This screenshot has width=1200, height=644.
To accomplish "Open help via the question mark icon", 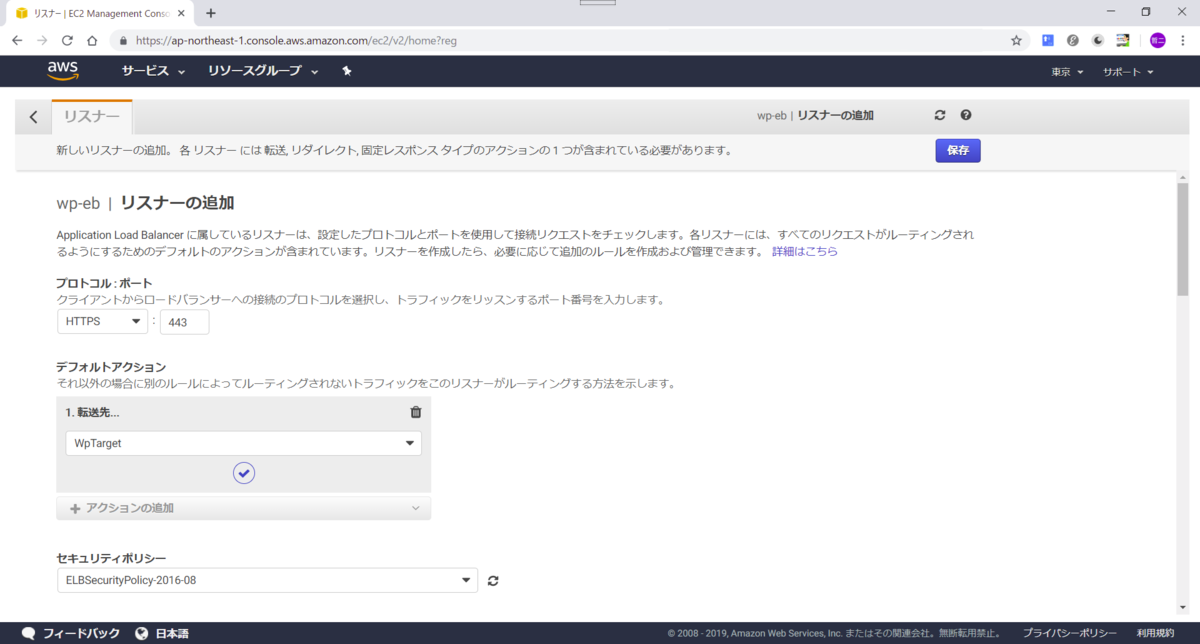I will 965,115.
